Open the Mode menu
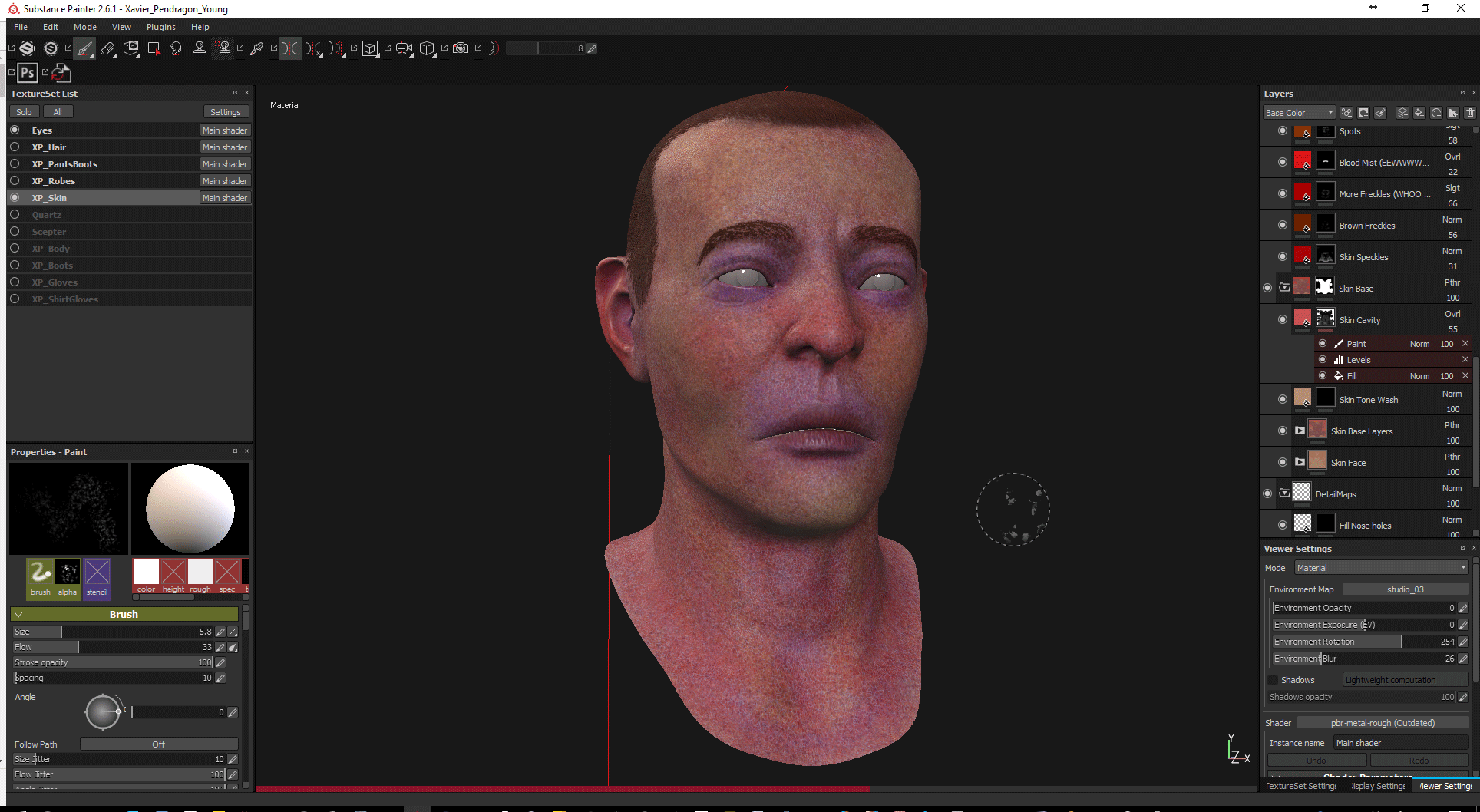Viewport: 1480px width, 812px height. (85, 27)
